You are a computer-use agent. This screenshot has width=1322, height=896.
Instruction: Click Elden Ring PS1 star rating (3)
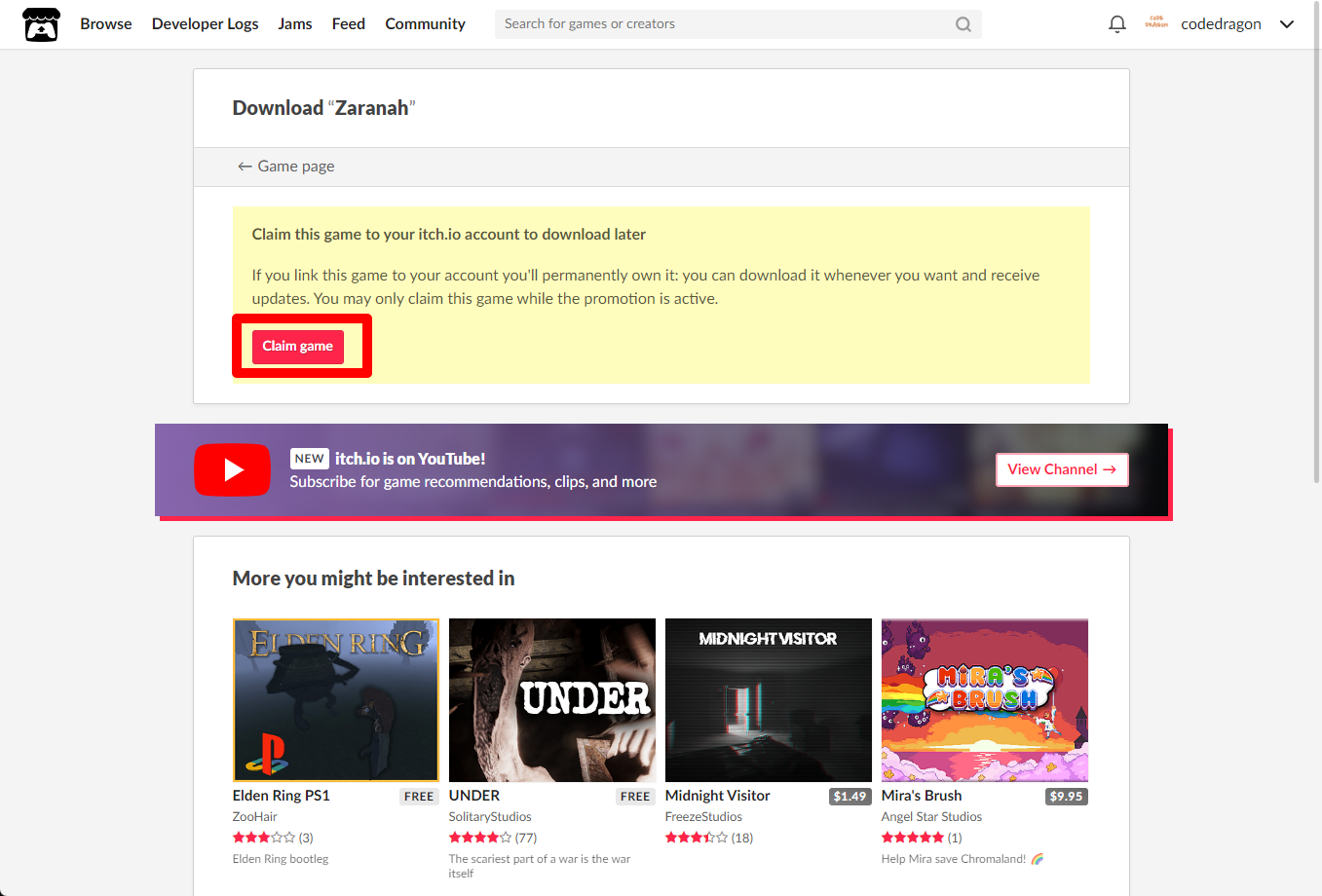tap(273, 838)
